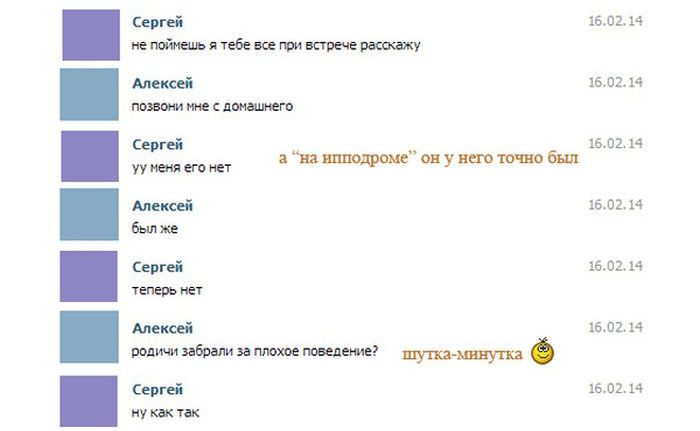
Task: Click Сергей's name above 'теперь нет'
Action: tap(158, 267)
